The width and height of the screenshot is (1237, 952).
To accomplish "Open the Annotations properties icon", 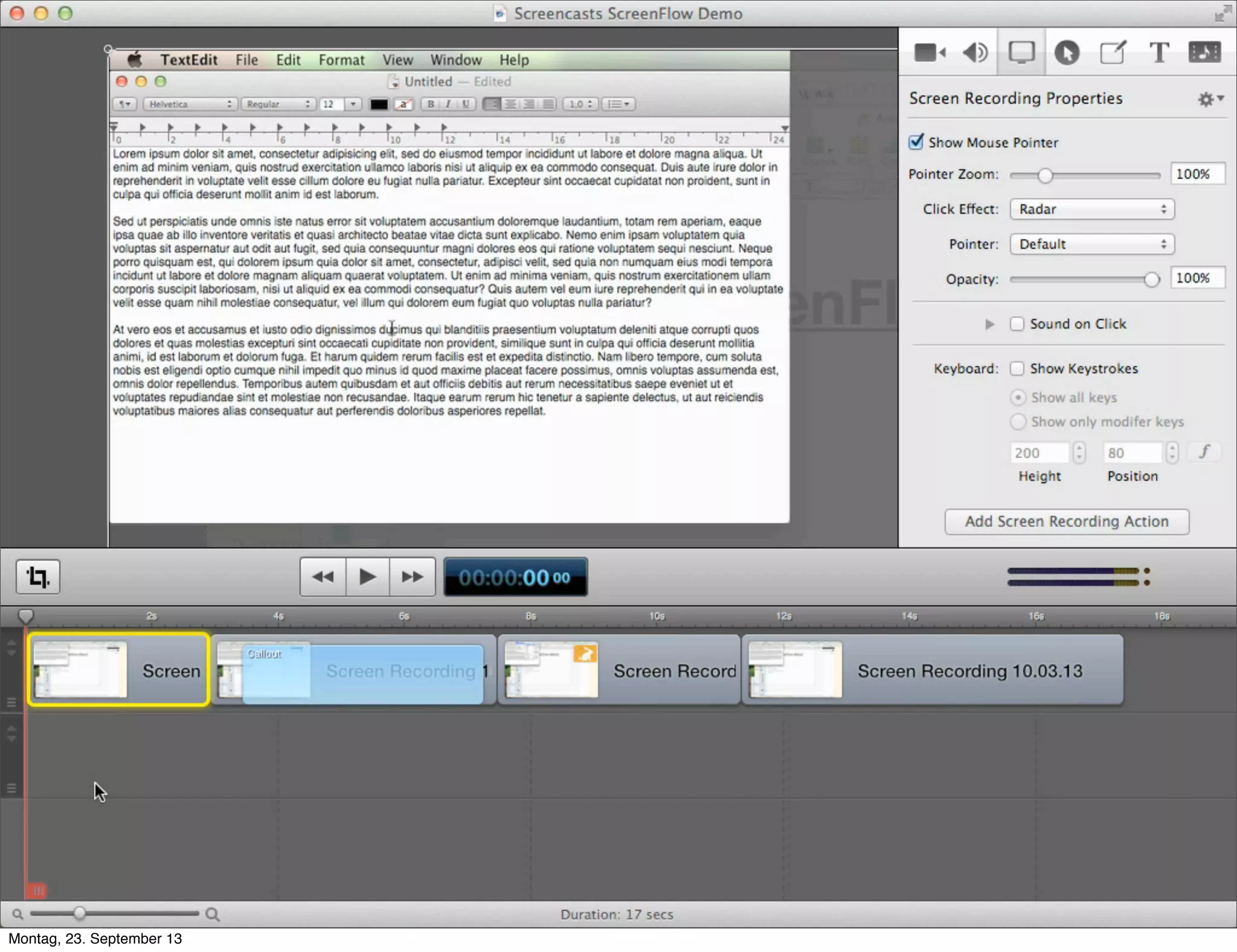I will pos(1113,53).
